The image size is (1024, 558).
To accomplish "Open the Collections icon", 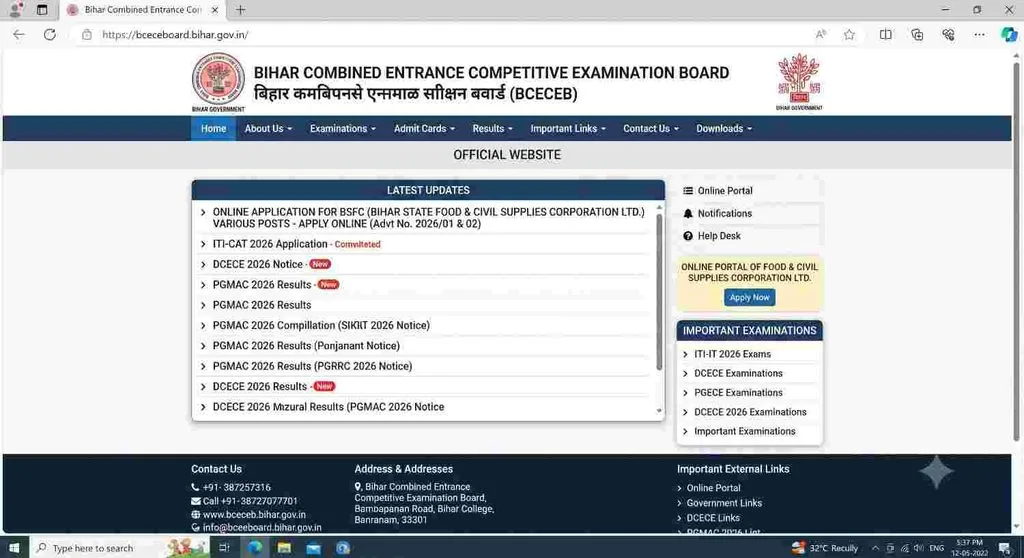I will pyautogui.click(x=917, y=35).
